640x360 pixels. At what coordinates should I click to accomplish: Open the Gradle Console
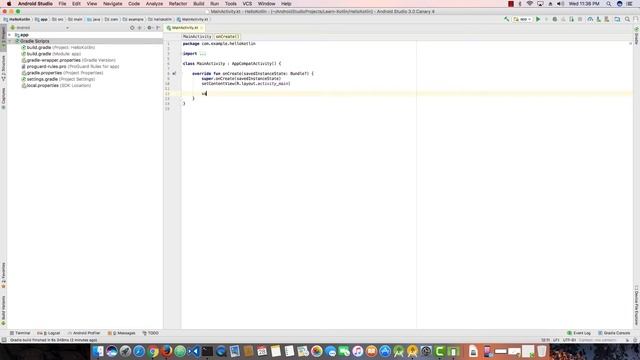coord(614,333)
